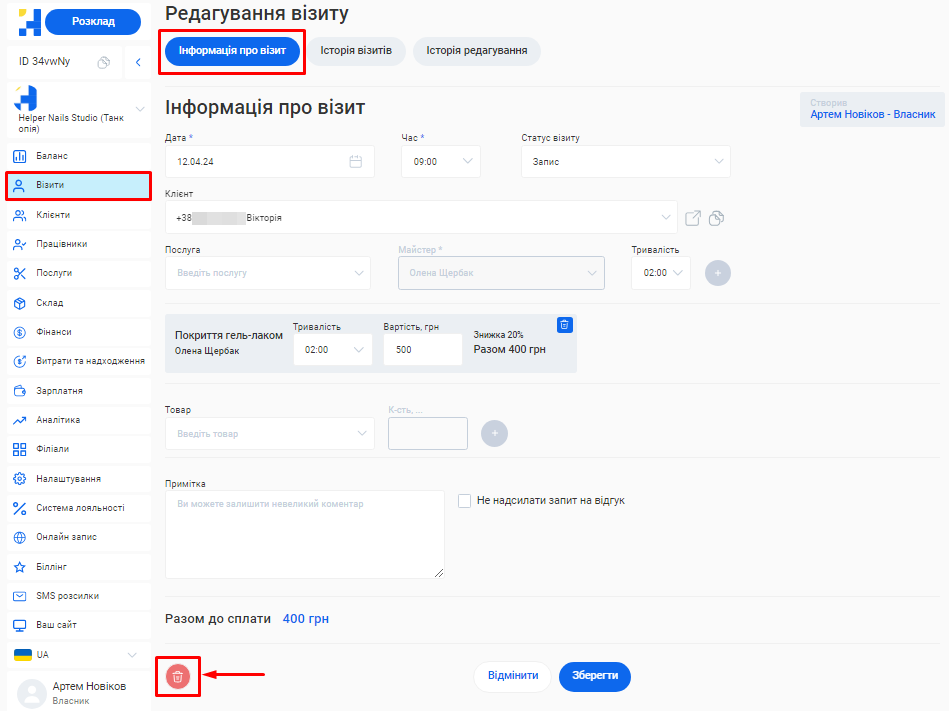Viewport: 949px width, 711px height.
Task: Open client profile in new window icon
Action: 693,218
